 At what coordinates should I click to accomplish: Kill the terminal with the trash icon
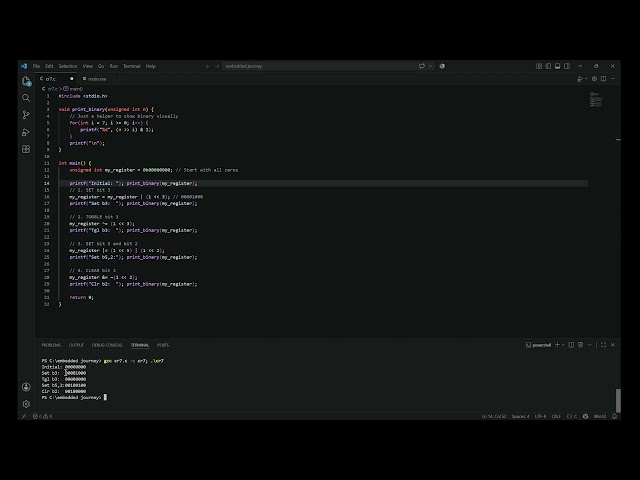[580, 345]
